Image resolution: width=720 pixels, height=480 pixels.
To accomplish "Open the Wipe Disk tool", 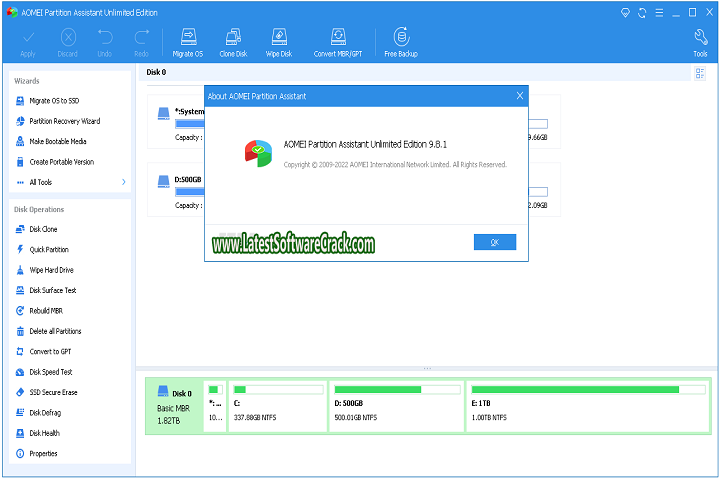I will click(277, 42).
